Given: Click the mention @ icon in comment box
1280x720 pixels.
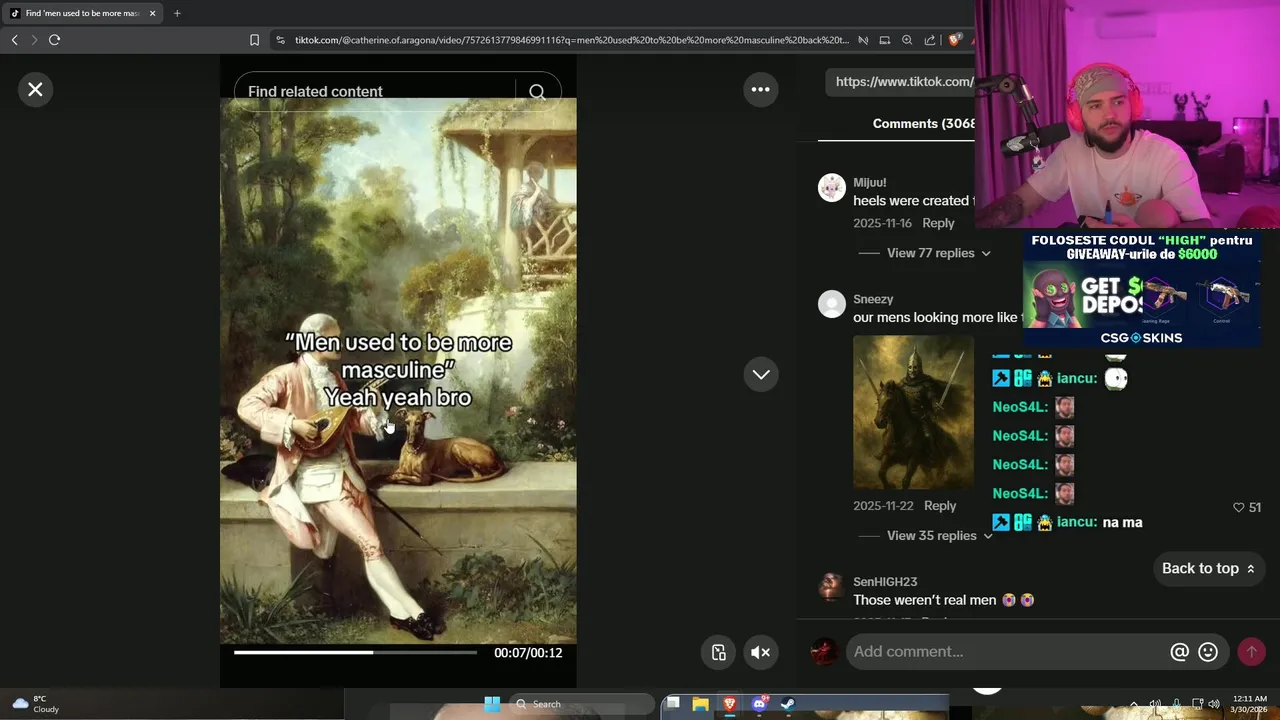Looking at the screenshot, I should 1179,652.
